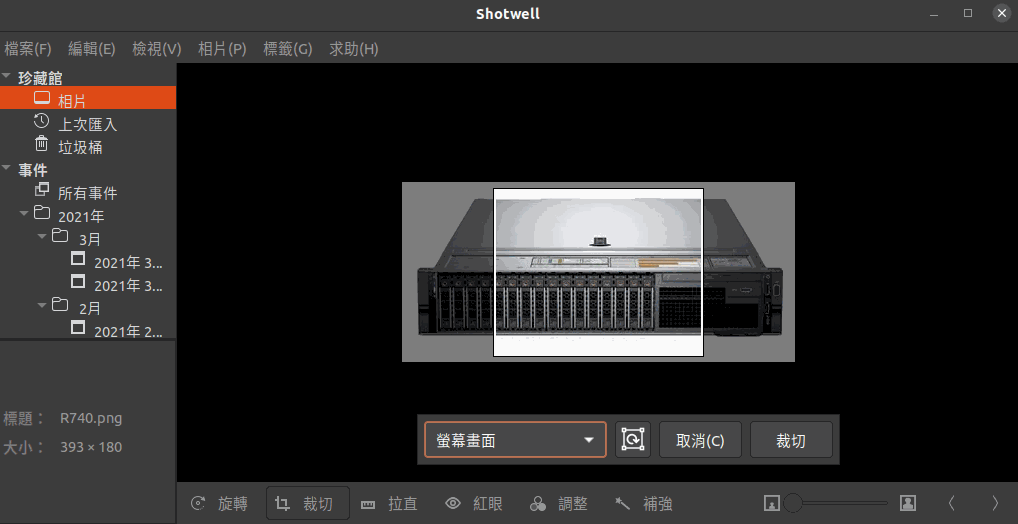
Task: Open the 編輯(E) menu
Action: click(x=92, y=49)
